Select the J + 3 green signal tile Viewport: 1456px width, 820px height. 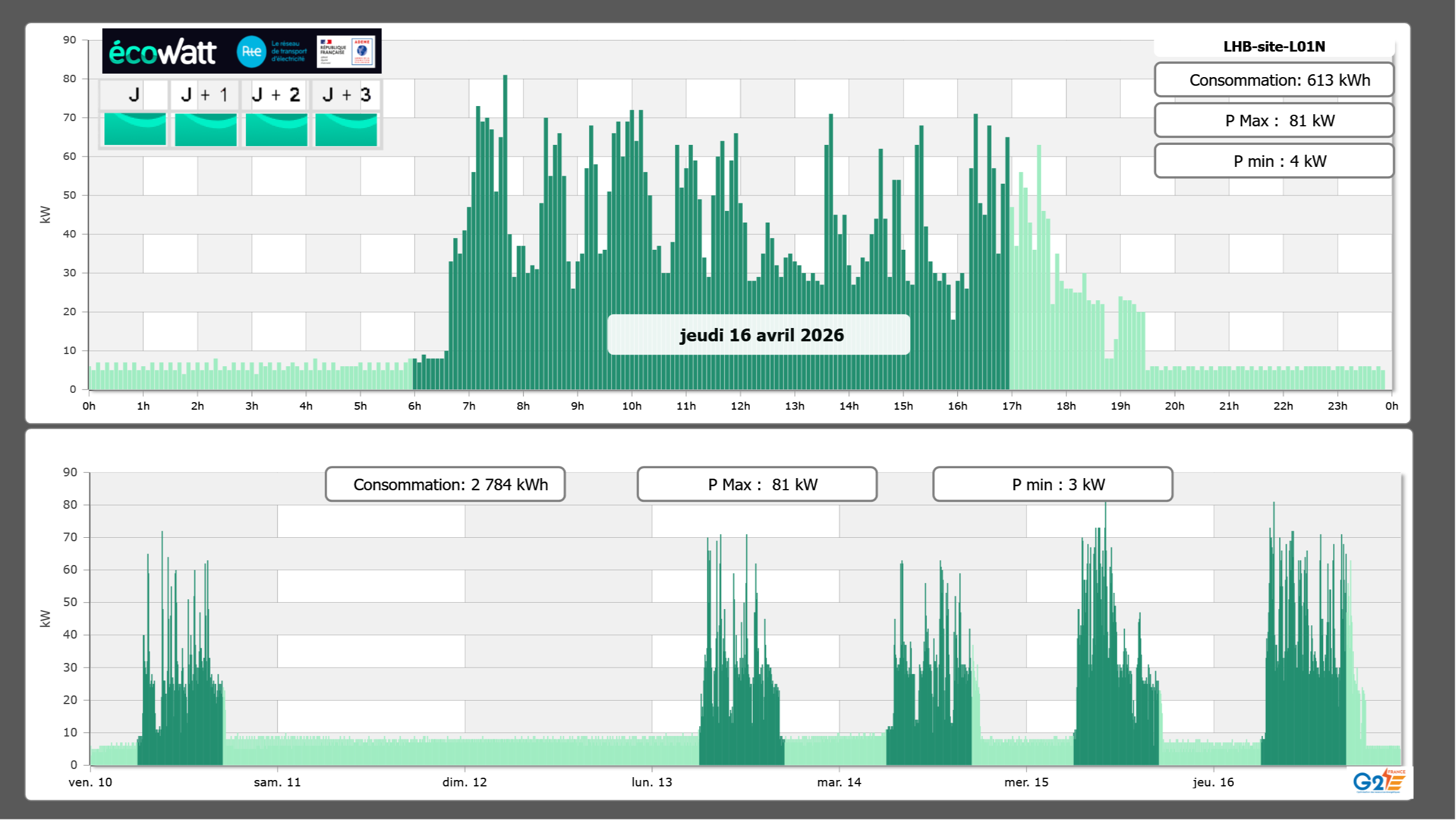click(x=346, y=129)
